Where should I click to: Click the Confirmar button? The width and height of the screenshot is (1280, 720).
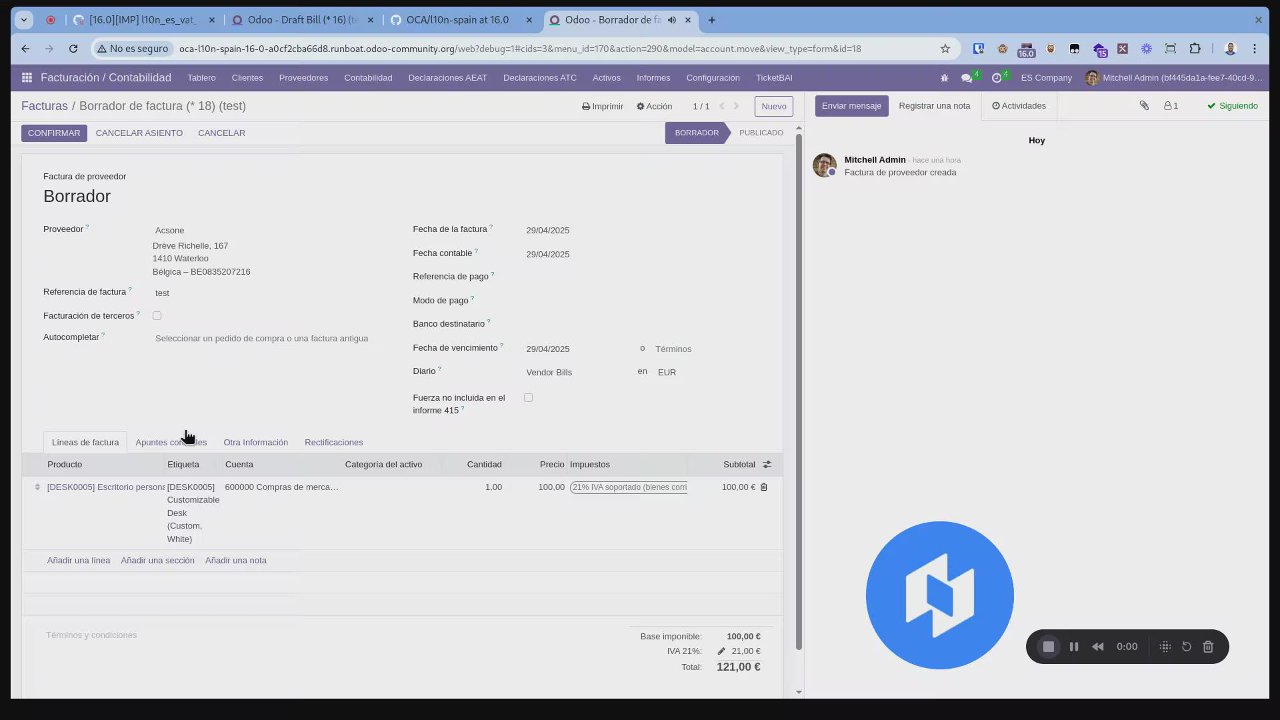(54, 133)
